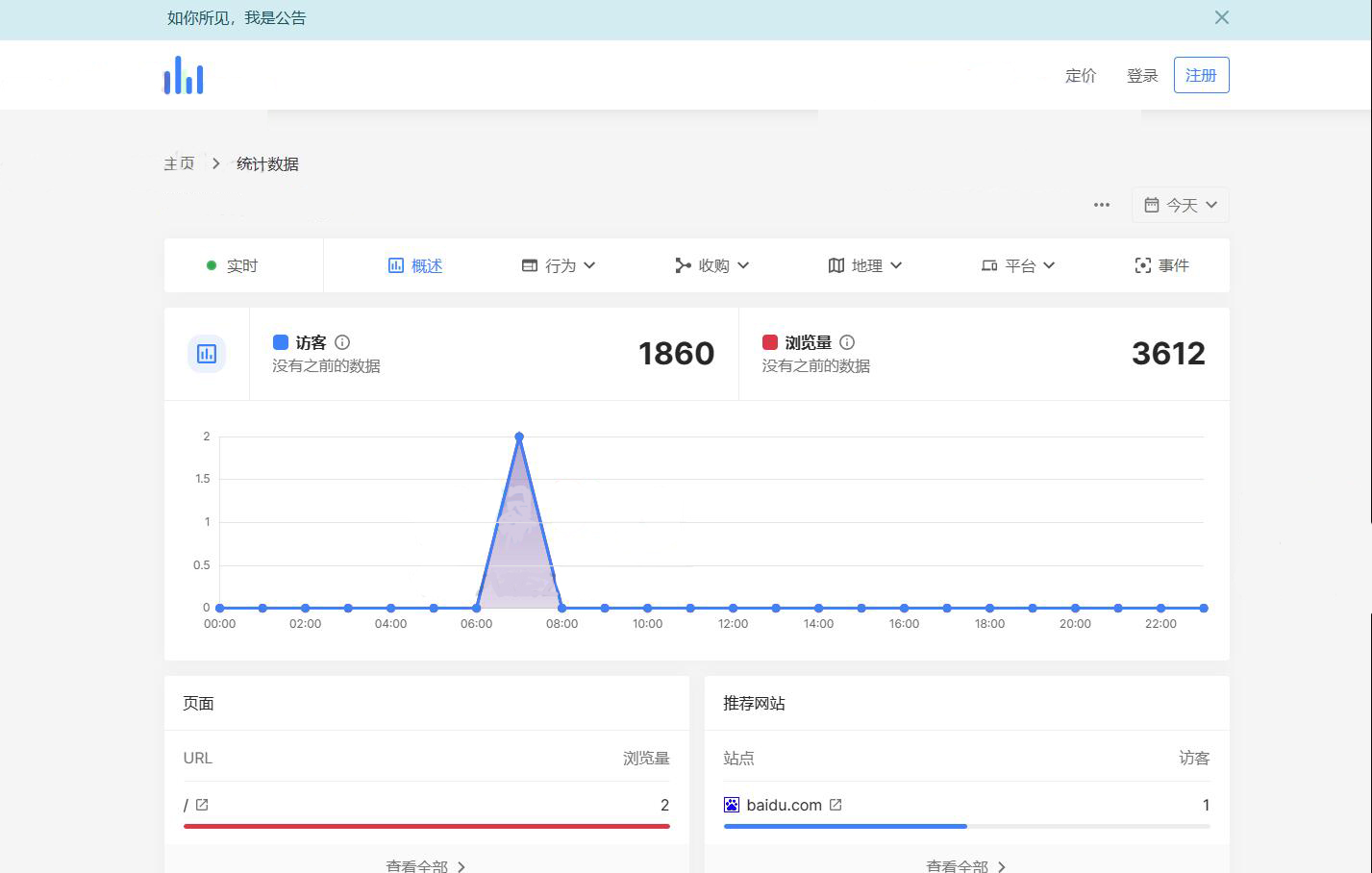Expand the 平台 platform menu
Image resolution: width=1372 pixels, height=873 pixels.
(x=1018, y=265)
